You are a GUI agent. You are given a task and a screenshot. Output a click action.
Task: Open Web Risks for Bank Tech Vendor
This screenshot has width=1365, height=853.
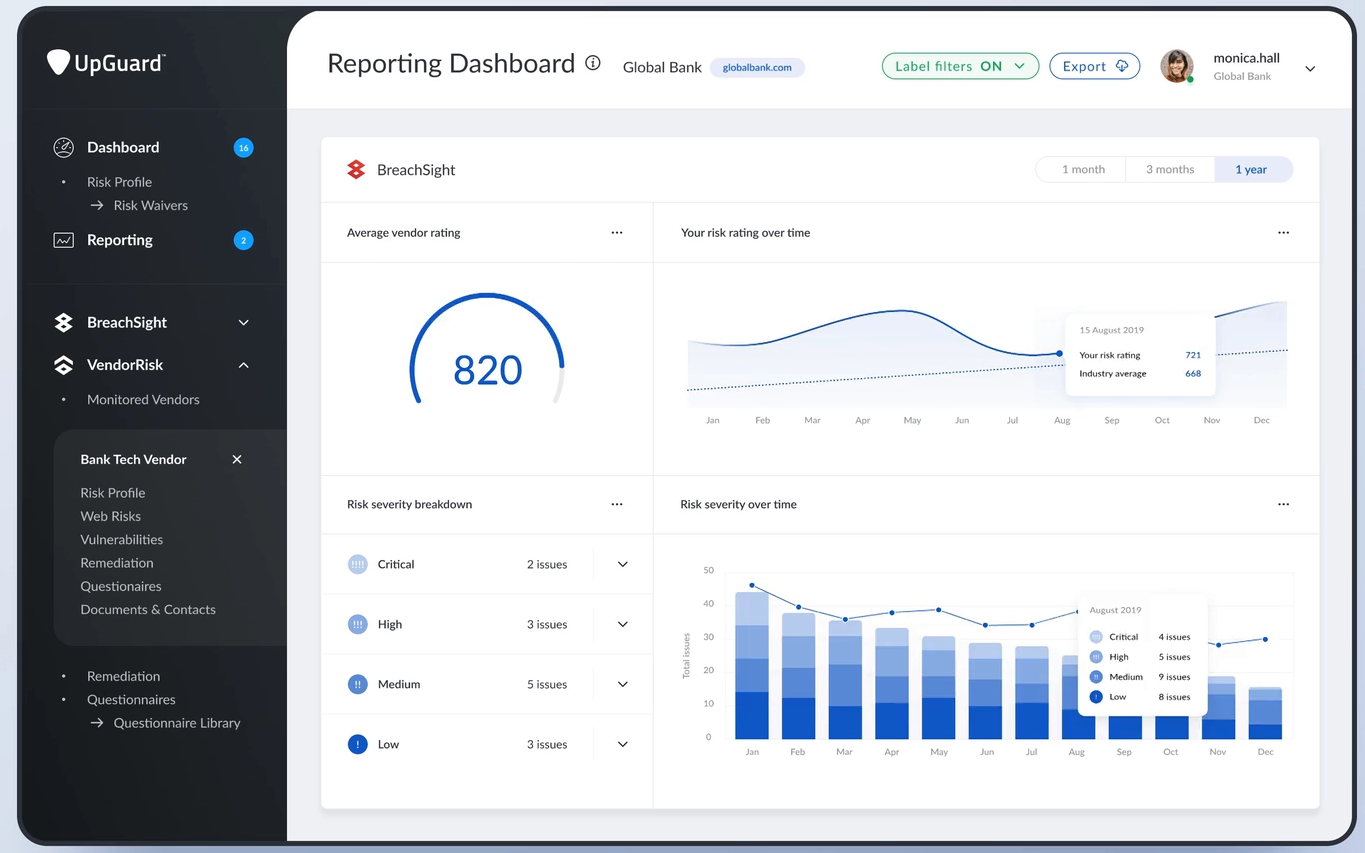110,516
